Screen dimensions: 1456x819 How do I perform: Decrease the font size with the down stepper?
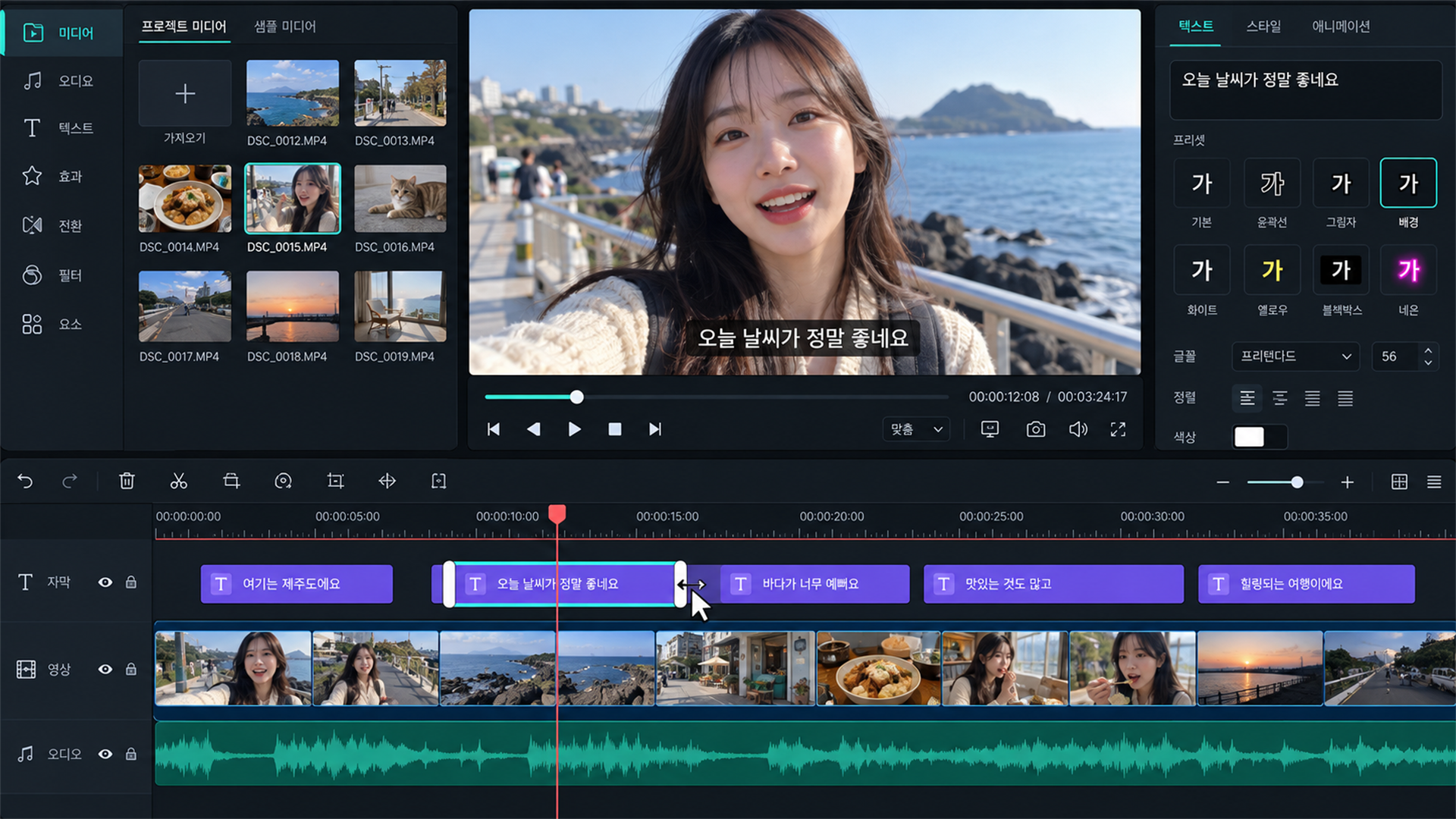click(1428, 363)
